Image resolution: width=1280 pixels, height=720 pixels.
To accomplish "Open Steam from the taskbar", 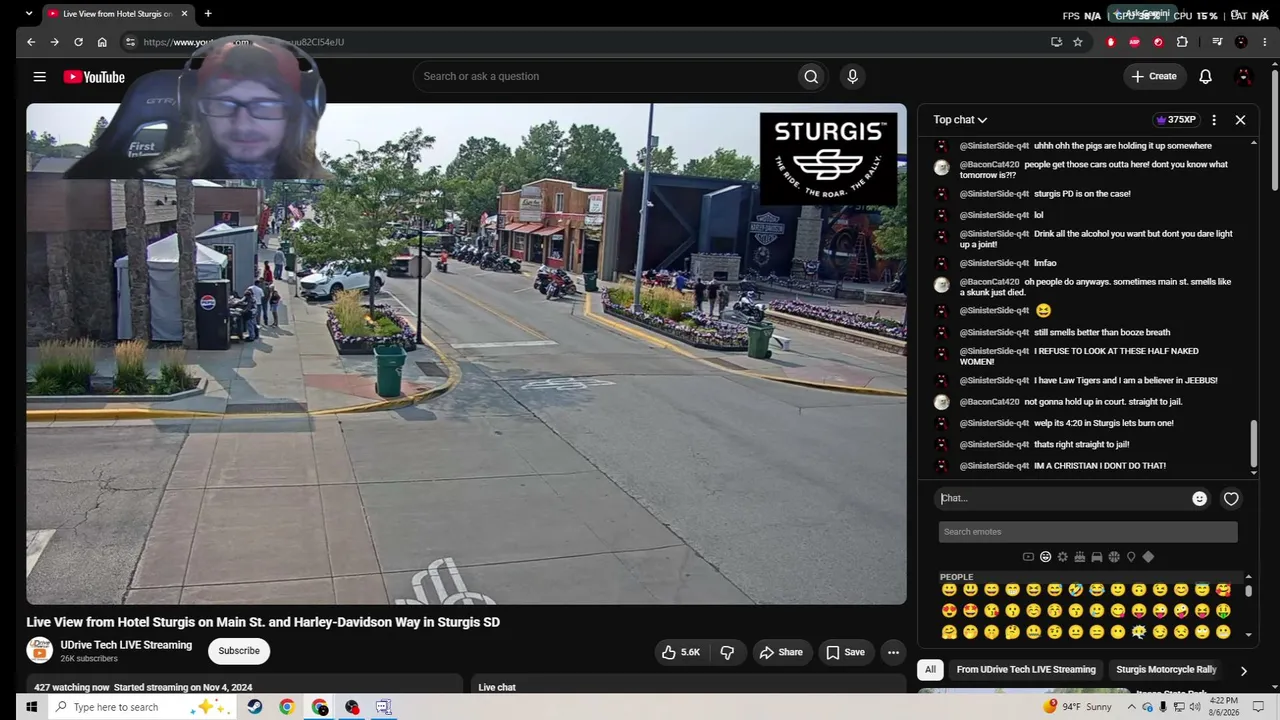I will 255,707.
